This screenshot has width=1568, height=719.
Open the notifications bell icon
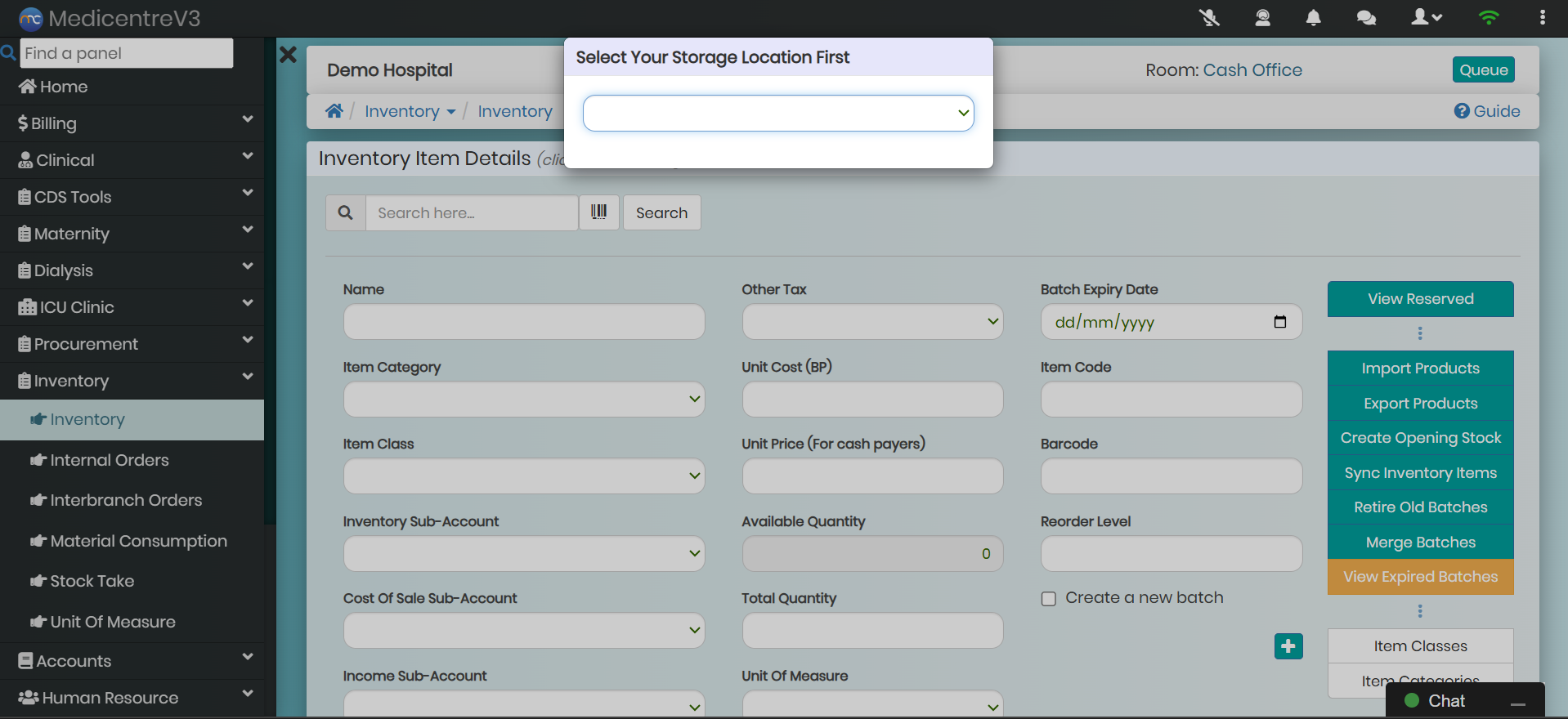(x=1313, y=18)
